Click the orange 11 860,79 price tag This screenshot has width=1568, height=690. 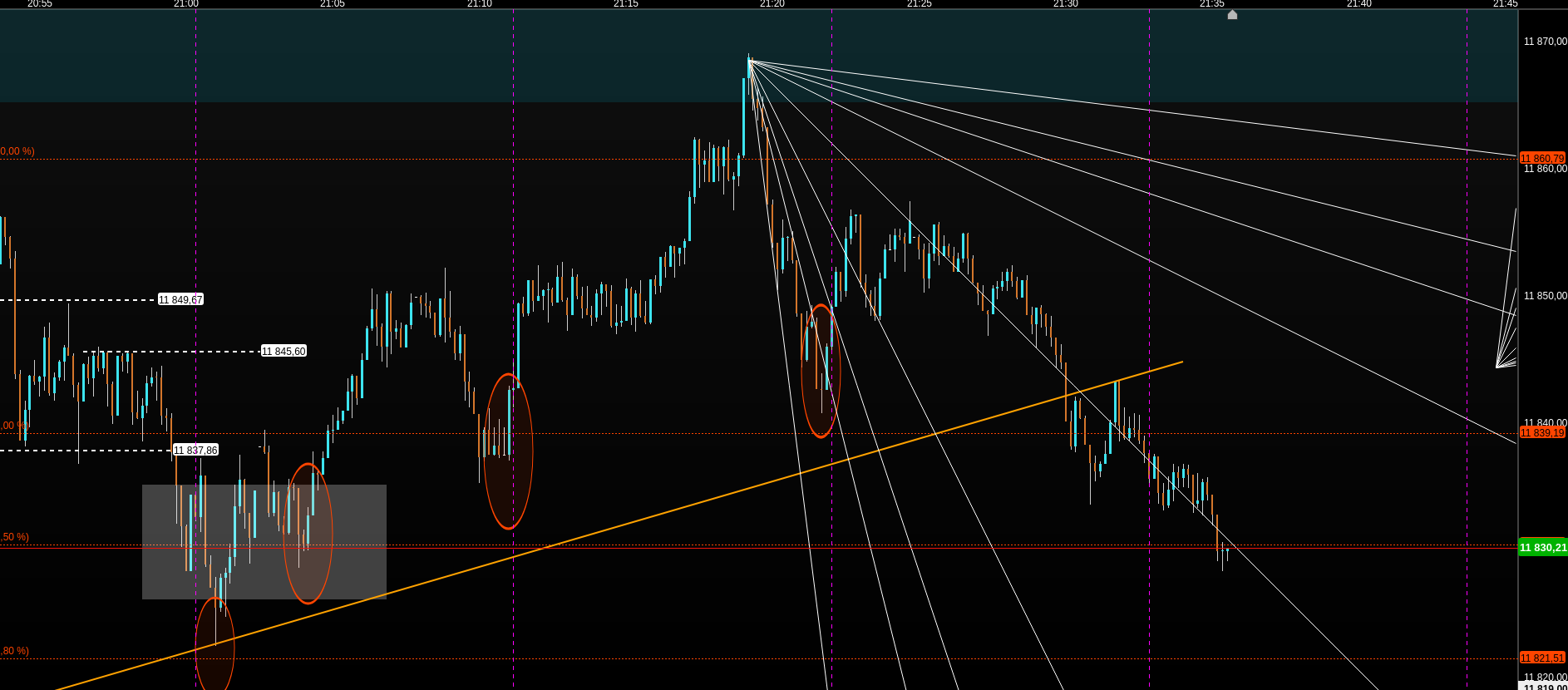point(1542,158)
